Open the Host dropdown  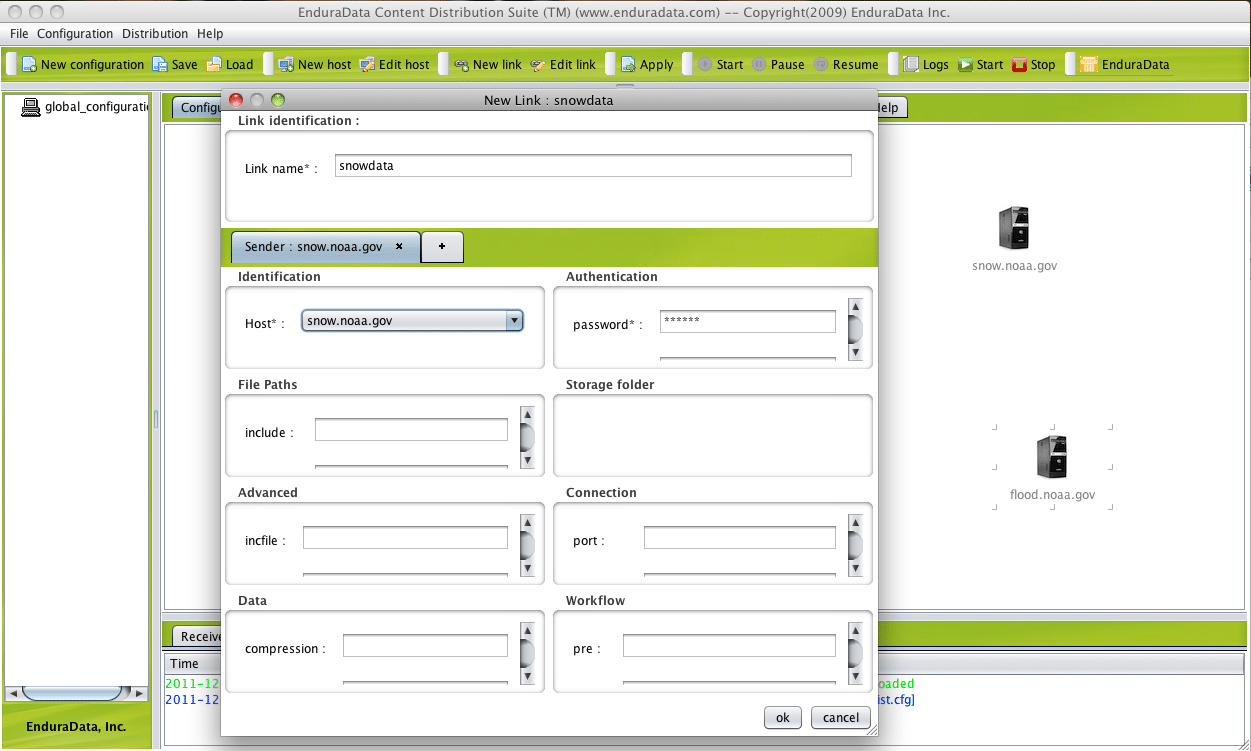412,321
